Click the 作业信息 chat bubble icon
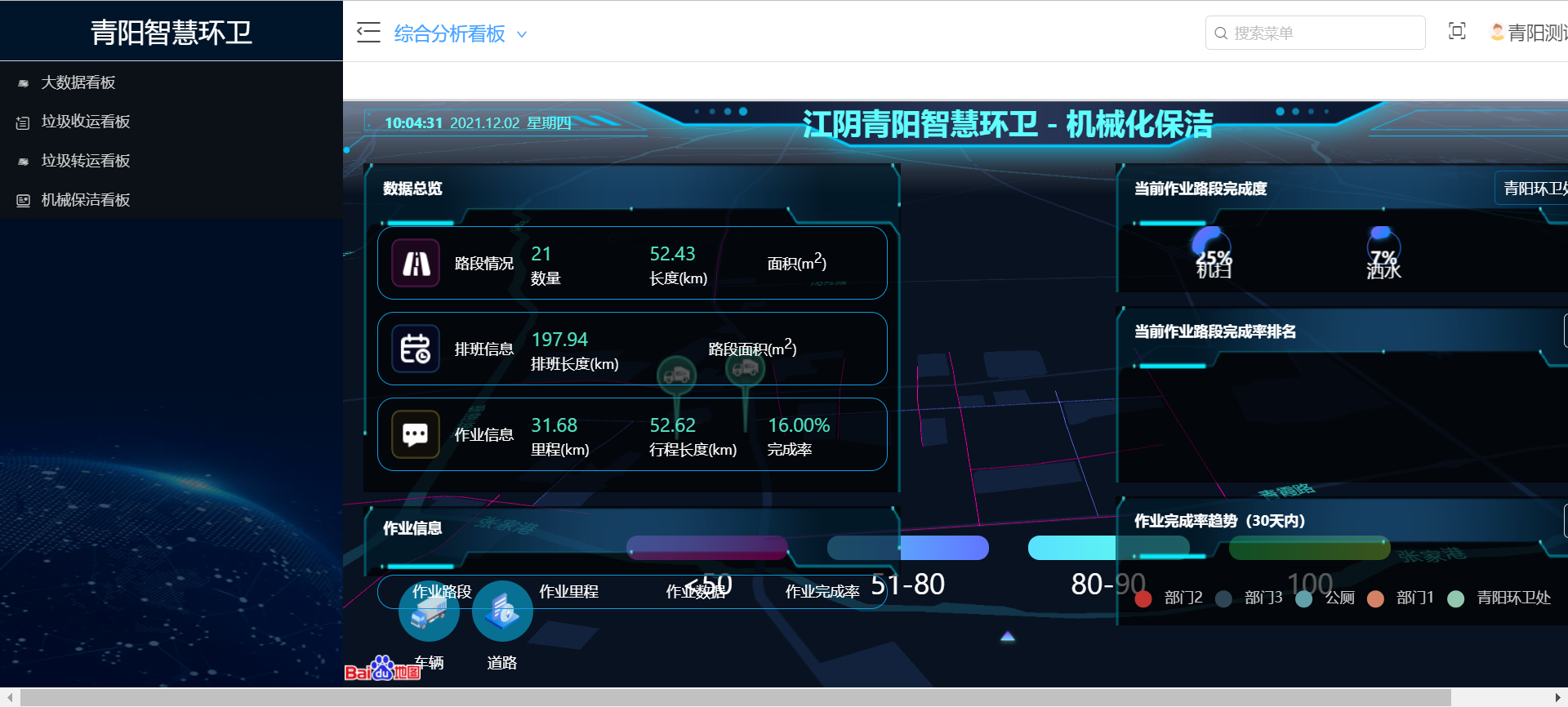 (416, 434)
